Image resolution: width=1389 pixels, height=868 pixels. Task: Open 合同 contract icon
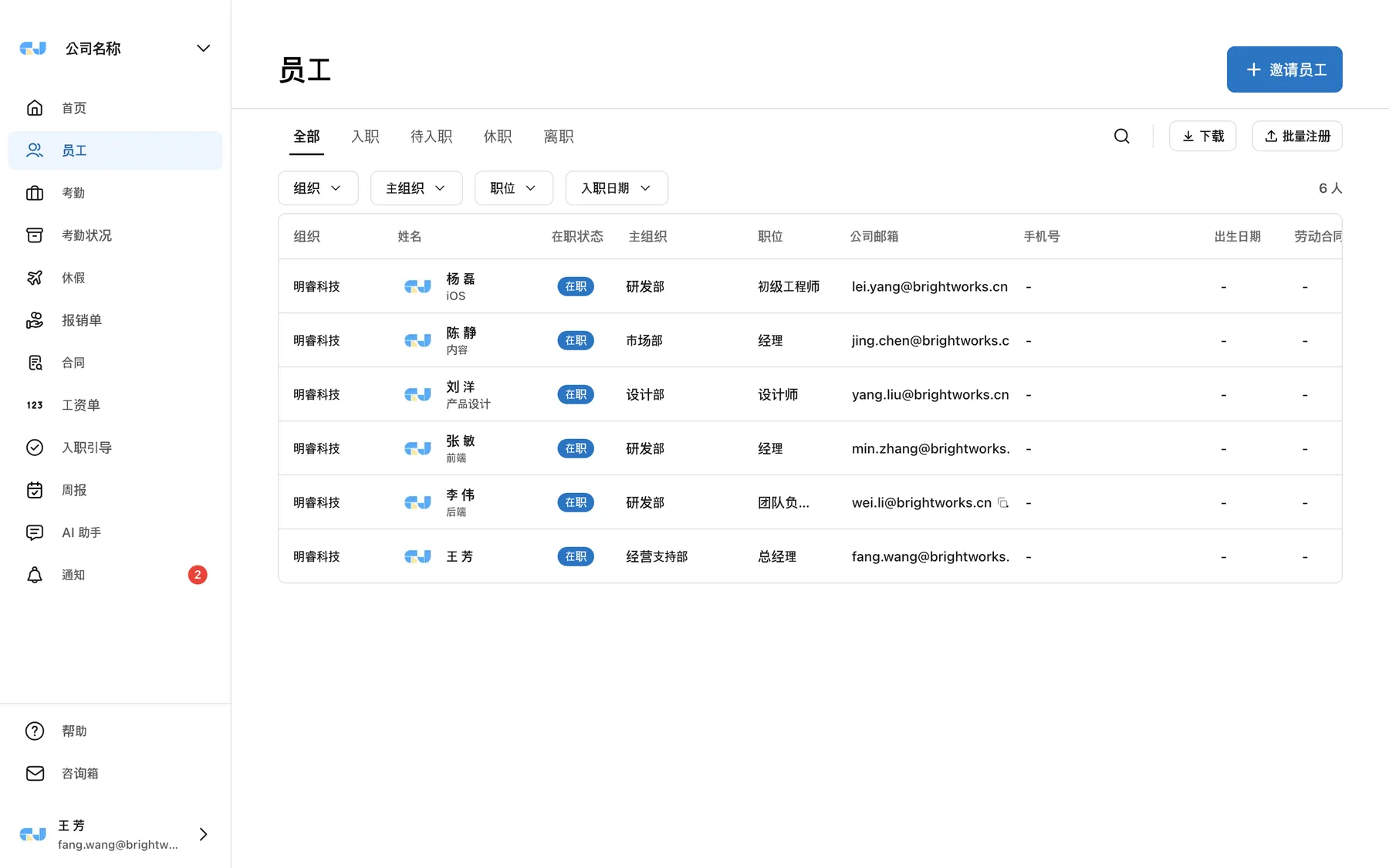click(x=35, y=363)
